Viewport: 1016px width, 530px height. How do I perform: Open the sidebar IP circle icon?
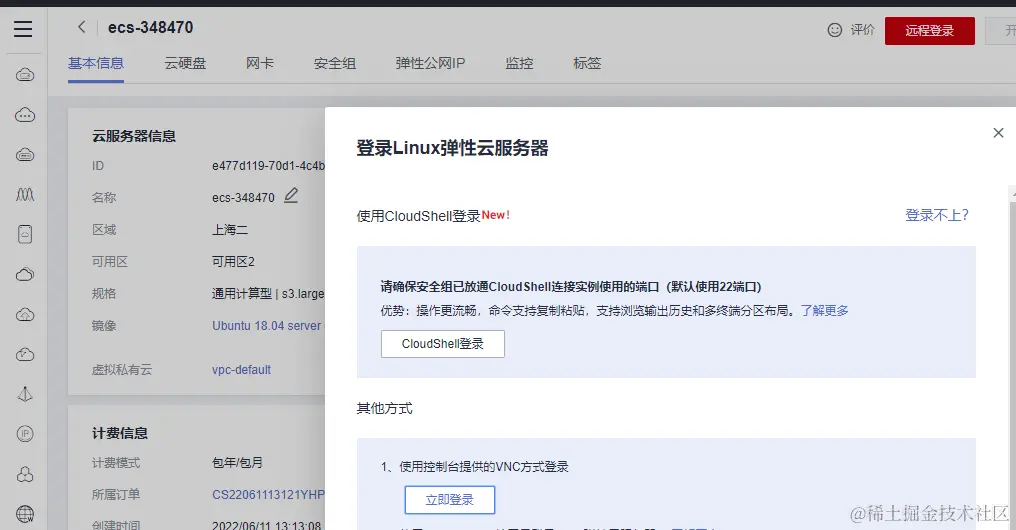click(25, 434)
